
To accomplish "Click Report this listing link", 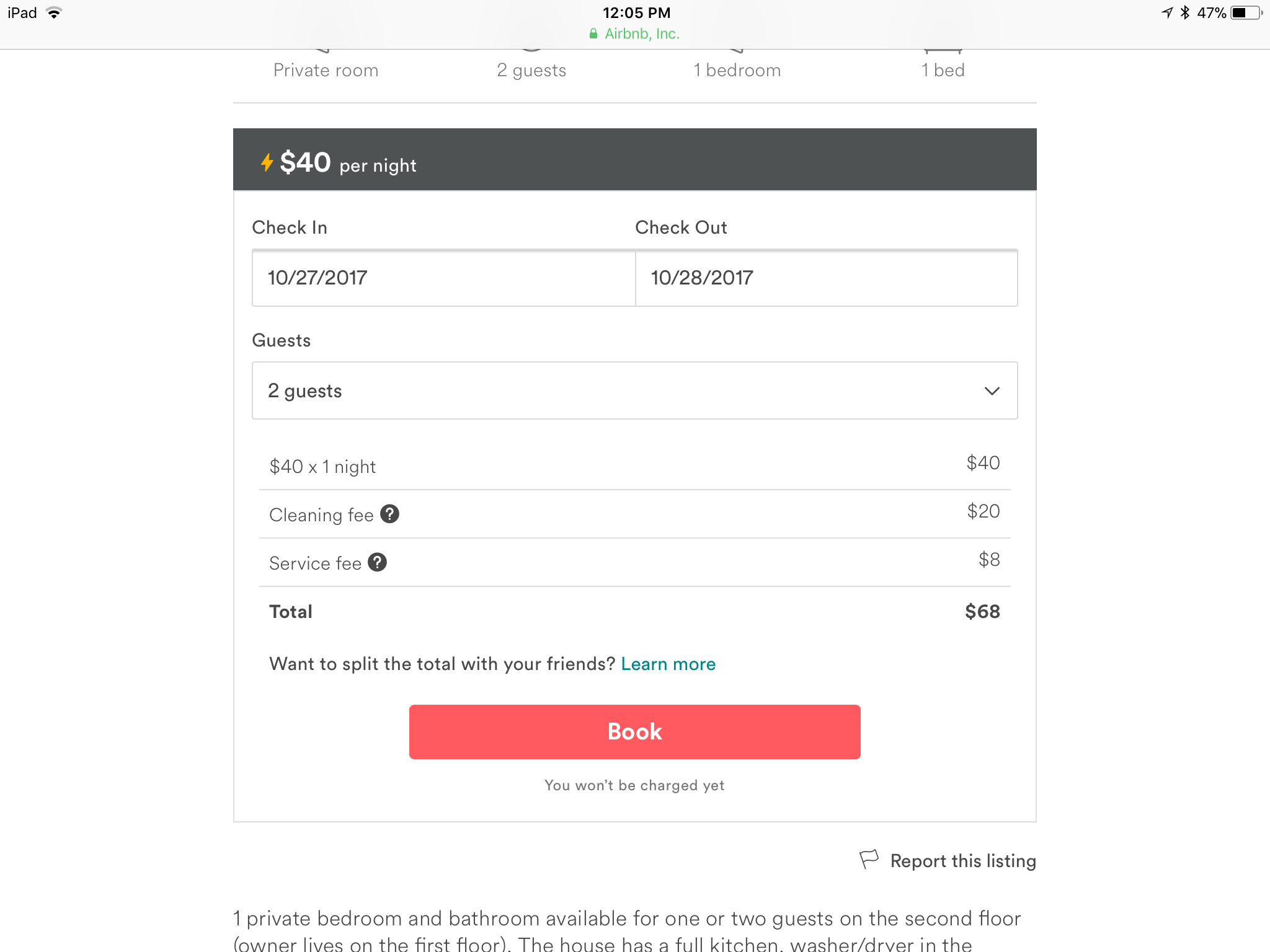I will coord(963,861).
